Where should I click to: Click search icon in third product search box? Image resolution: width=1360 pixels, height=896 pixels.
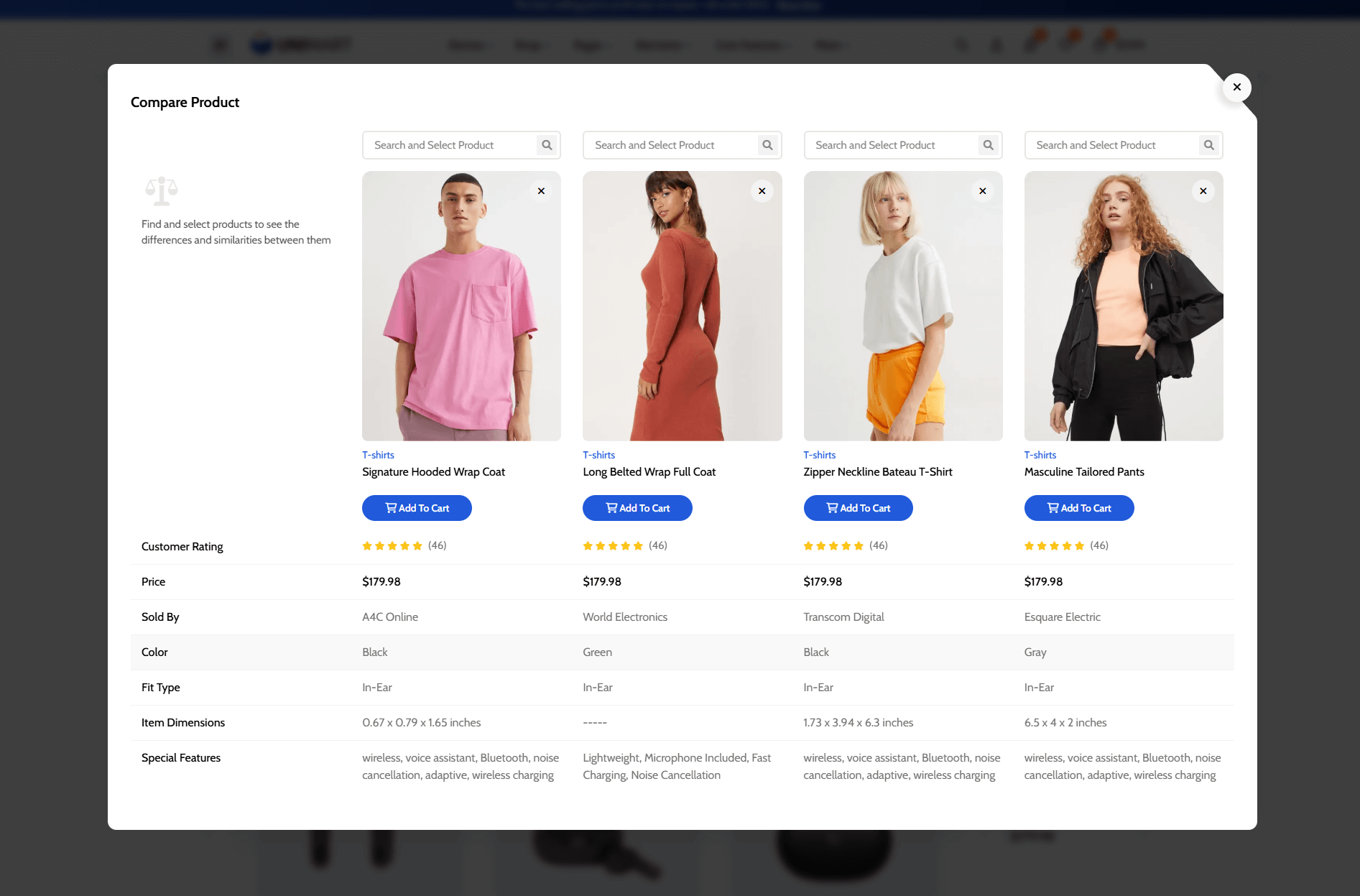988,145
